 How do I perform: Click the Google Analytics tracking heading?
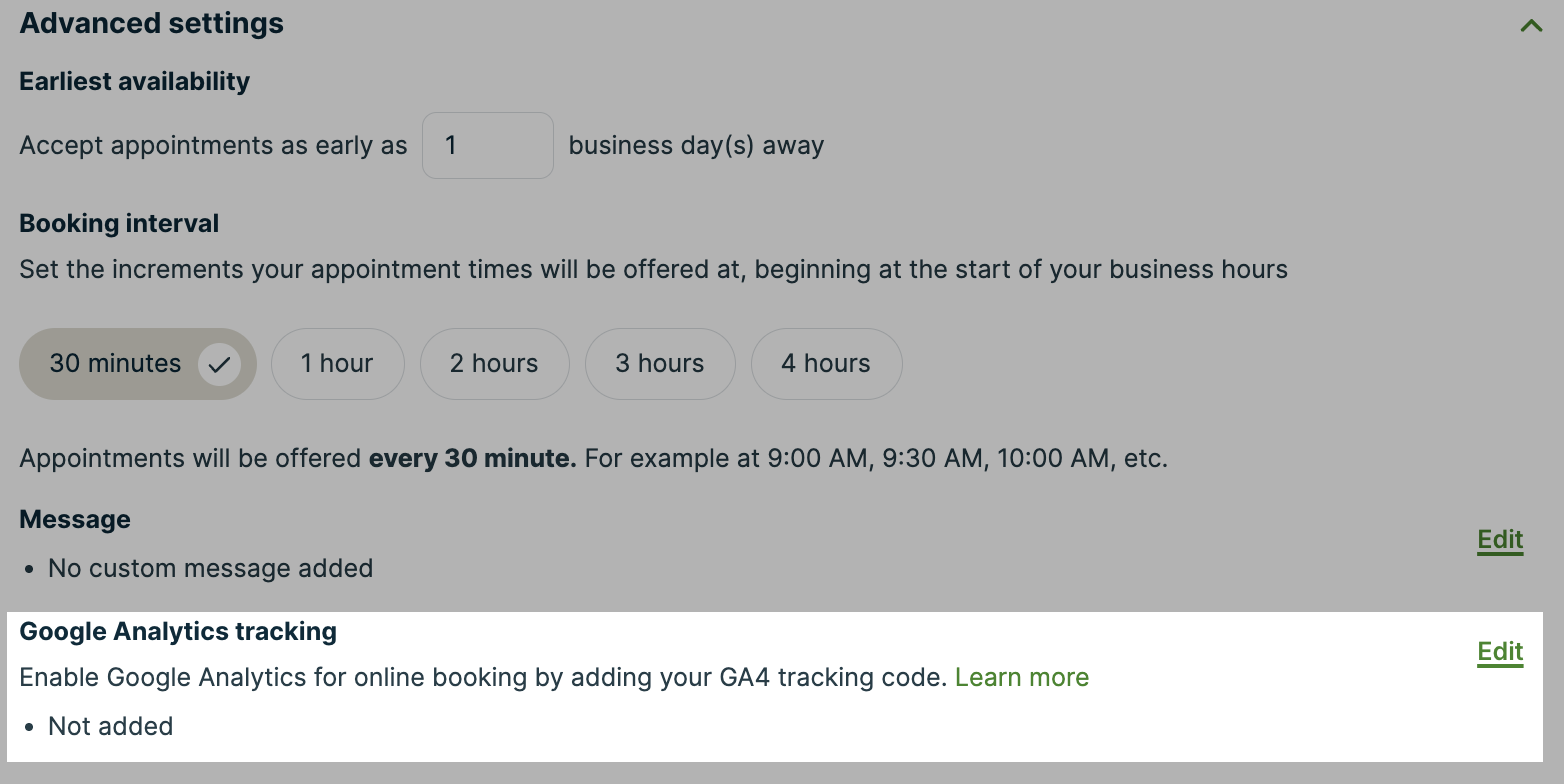[x=178, y=632]
